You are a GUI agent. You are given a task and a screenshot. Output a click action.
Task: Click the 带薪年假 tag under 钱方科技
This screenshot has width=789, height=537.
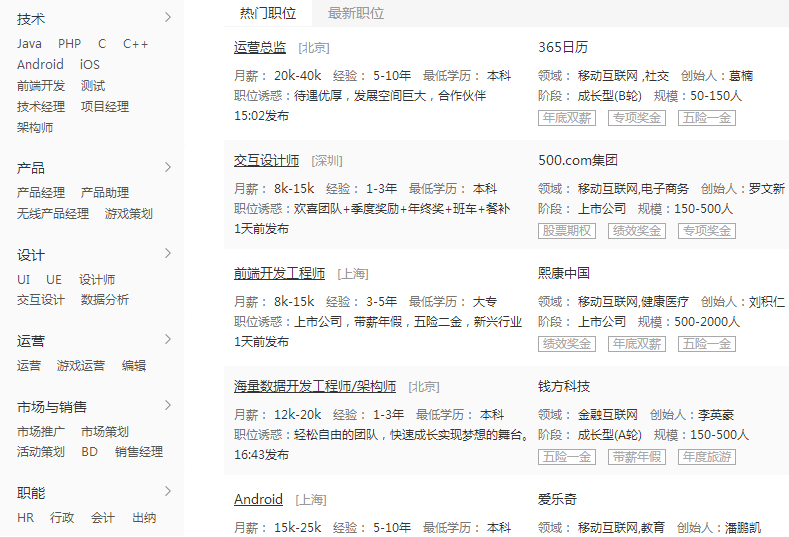click(637, 457)
